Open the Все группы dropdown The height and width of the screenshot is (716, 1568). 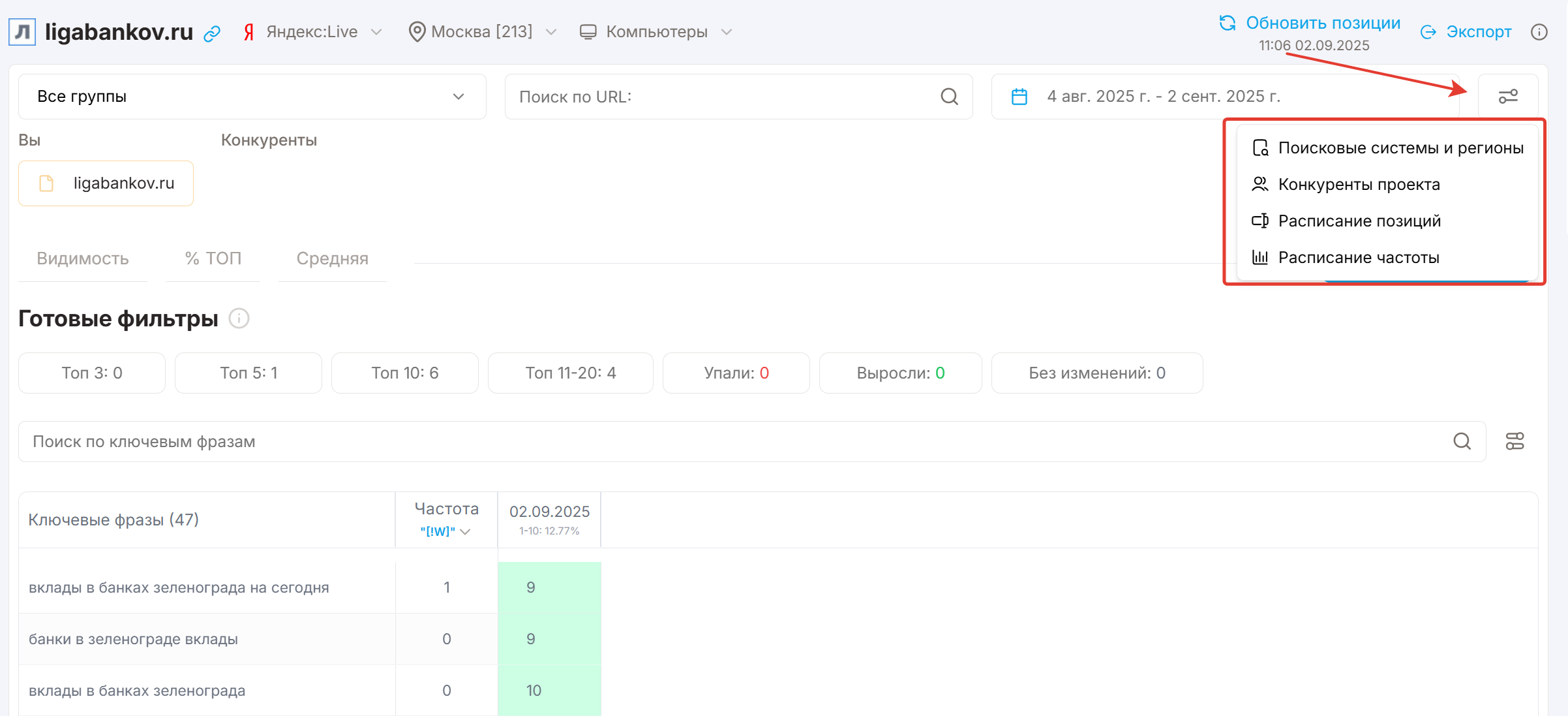(252, 97)
